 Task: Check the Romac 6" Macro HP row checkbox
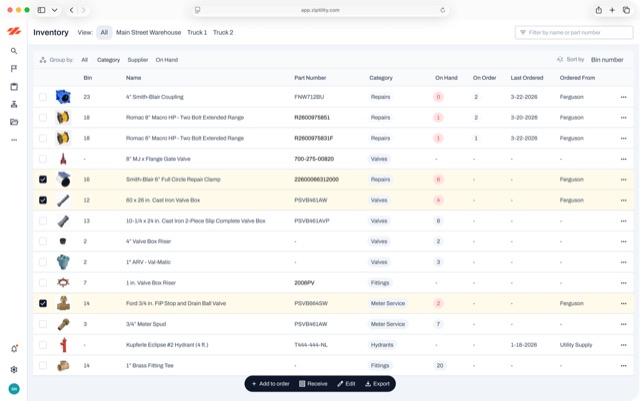coord(43,138)
